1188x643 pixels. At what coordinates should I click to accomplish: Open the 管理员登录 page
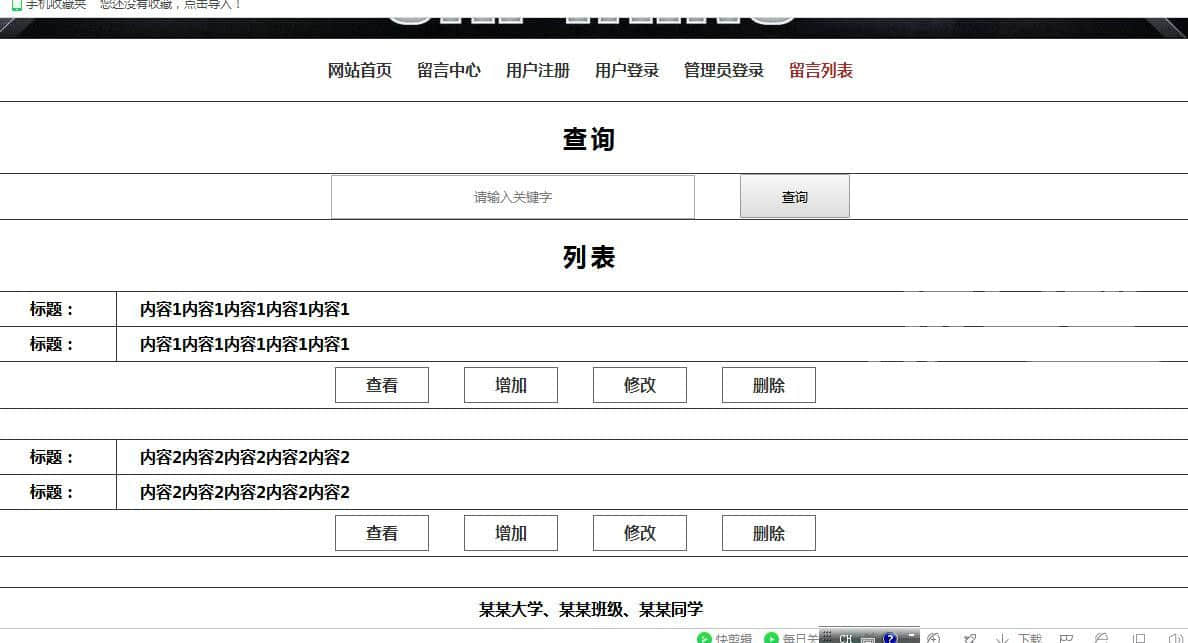(724, 71)
